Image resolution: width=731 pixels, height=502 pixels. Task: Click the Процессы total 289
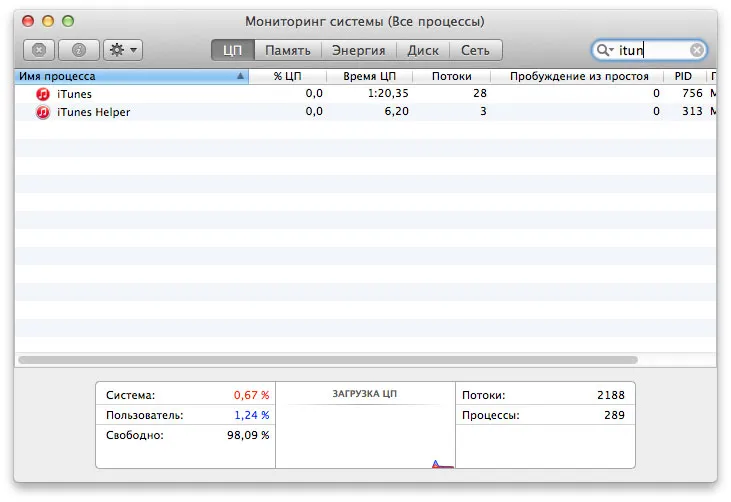click(x=614, y=415)
